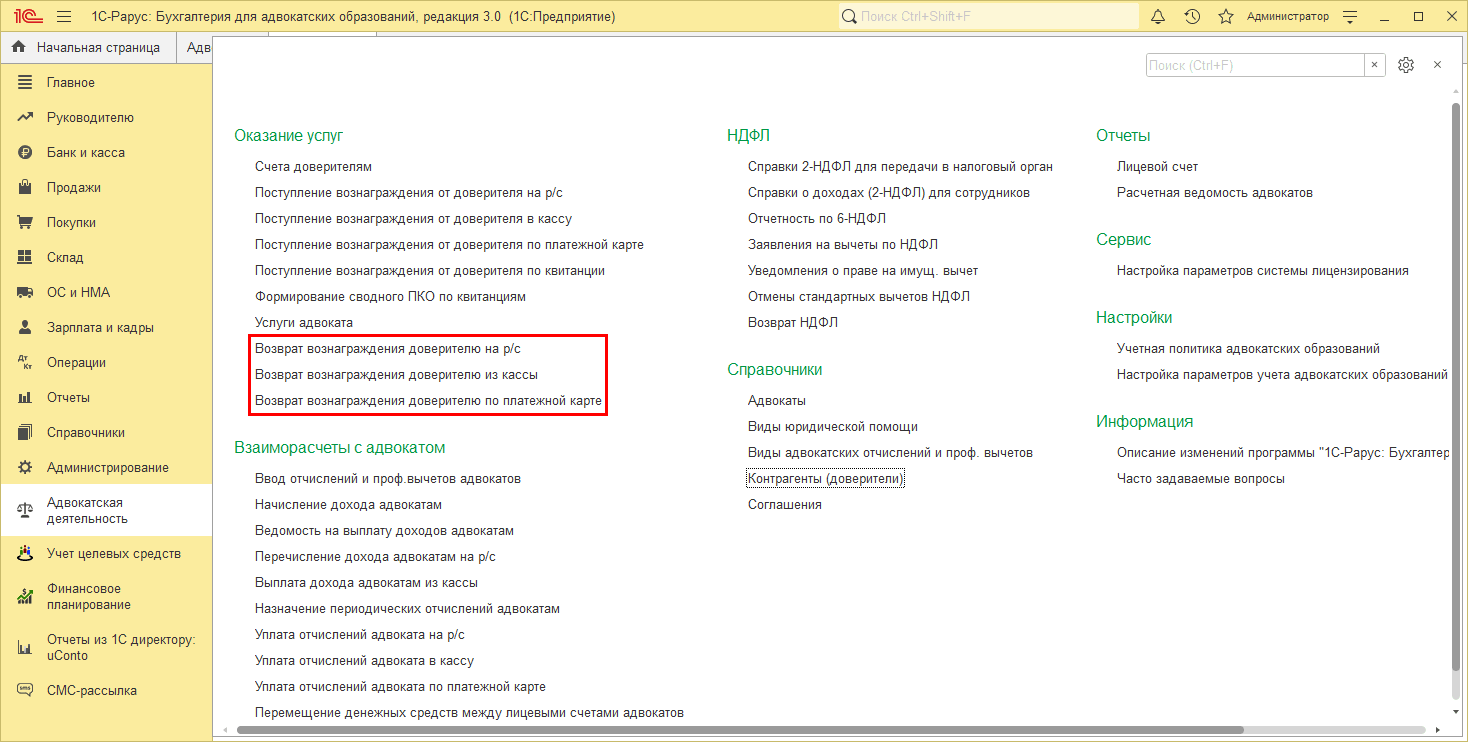This screenshot has height=742, width=1468.
Task: Open Возврат вознаграждения доверителю по платежной карте
Action: [x=428, y=400]
